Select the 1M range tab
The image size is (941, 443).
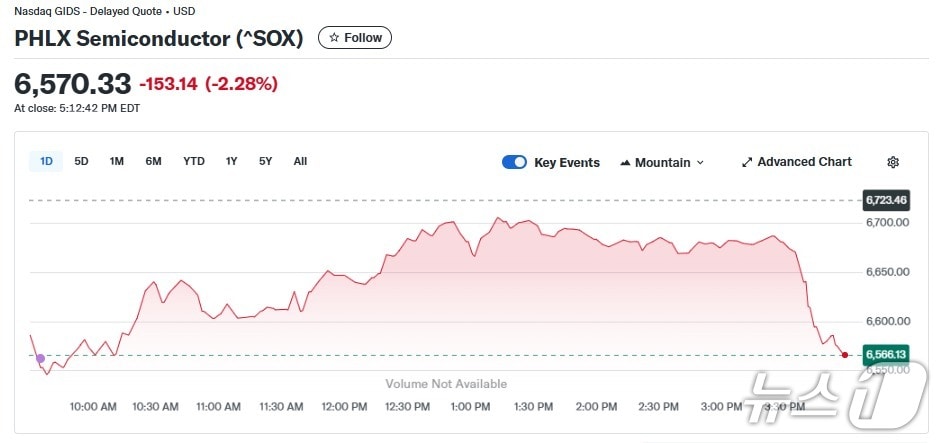pos(117,161)
